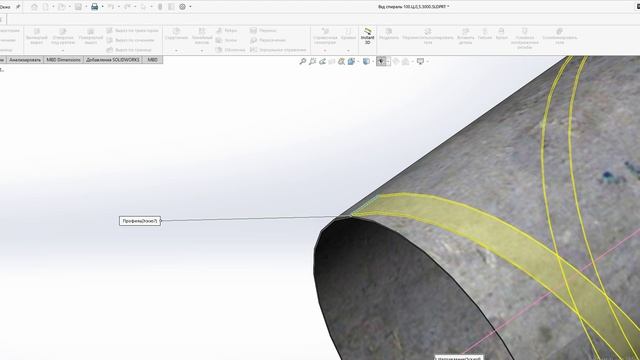Switch to the MBD tab
This screenshot has width=640, height=360.
click(x=152, y=60)
